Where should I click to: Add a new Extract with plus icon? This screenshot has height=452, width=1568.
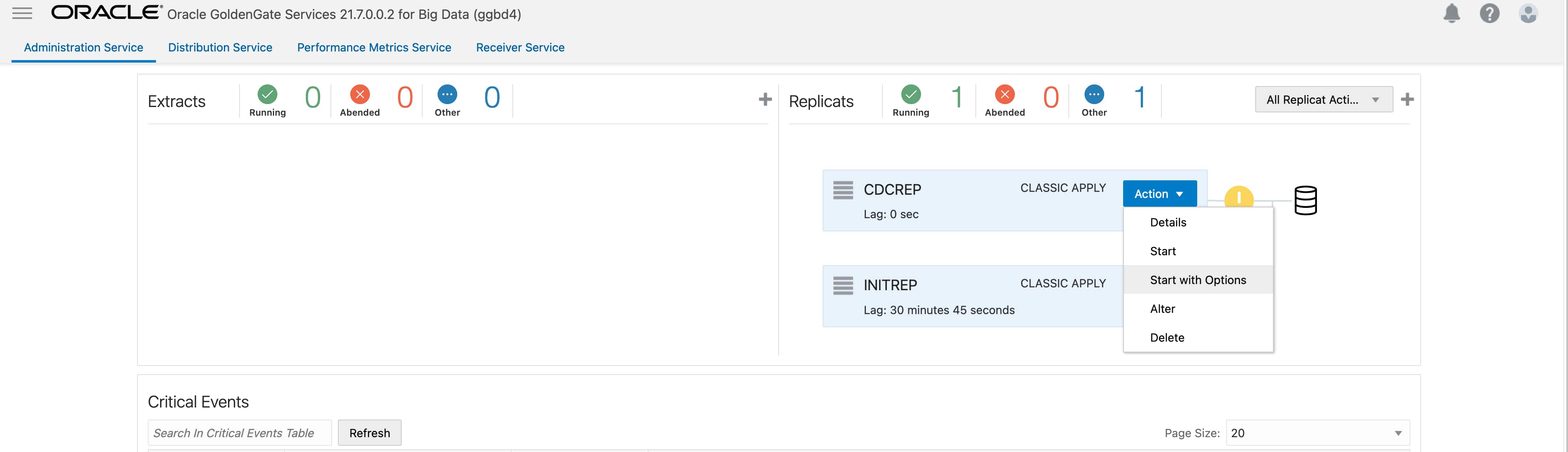coord(765,99)
